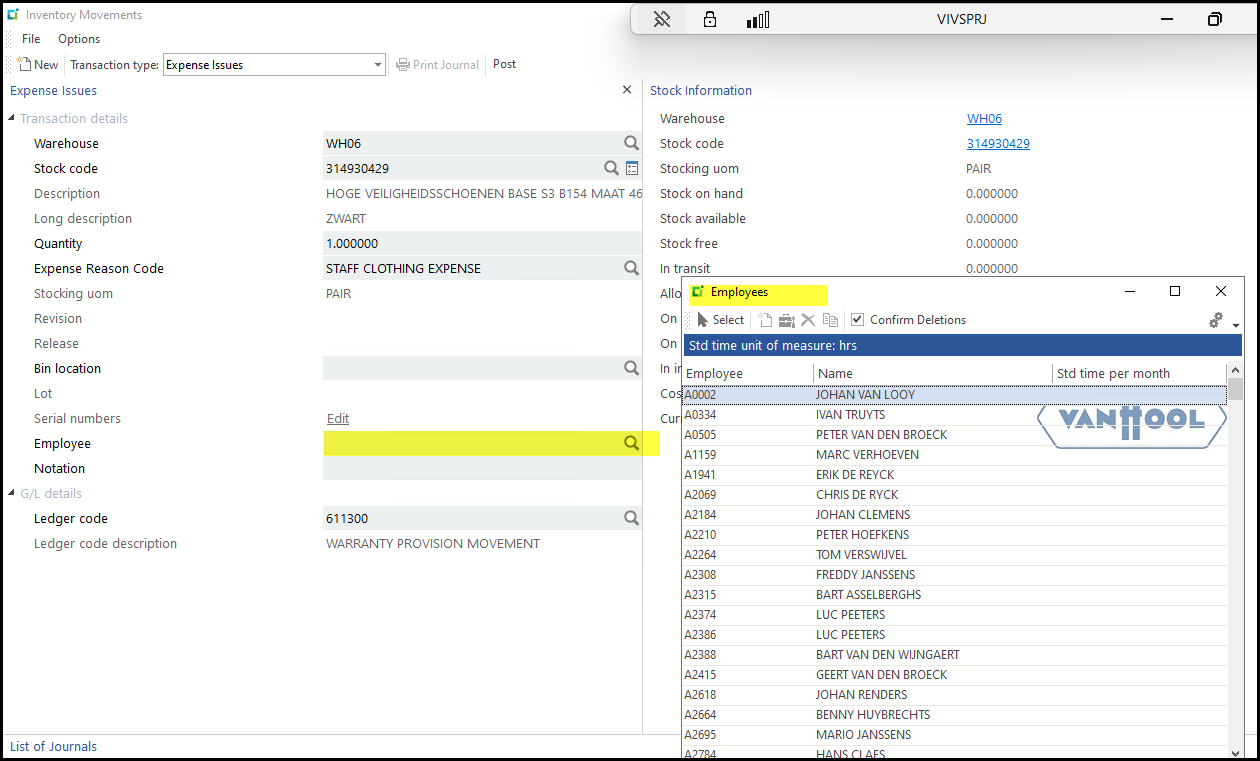Image resolution: width=1260 pixels, height=761 pixels.
Task: Open the Transaction type dropdown
Action: click(x=378, y=65)
